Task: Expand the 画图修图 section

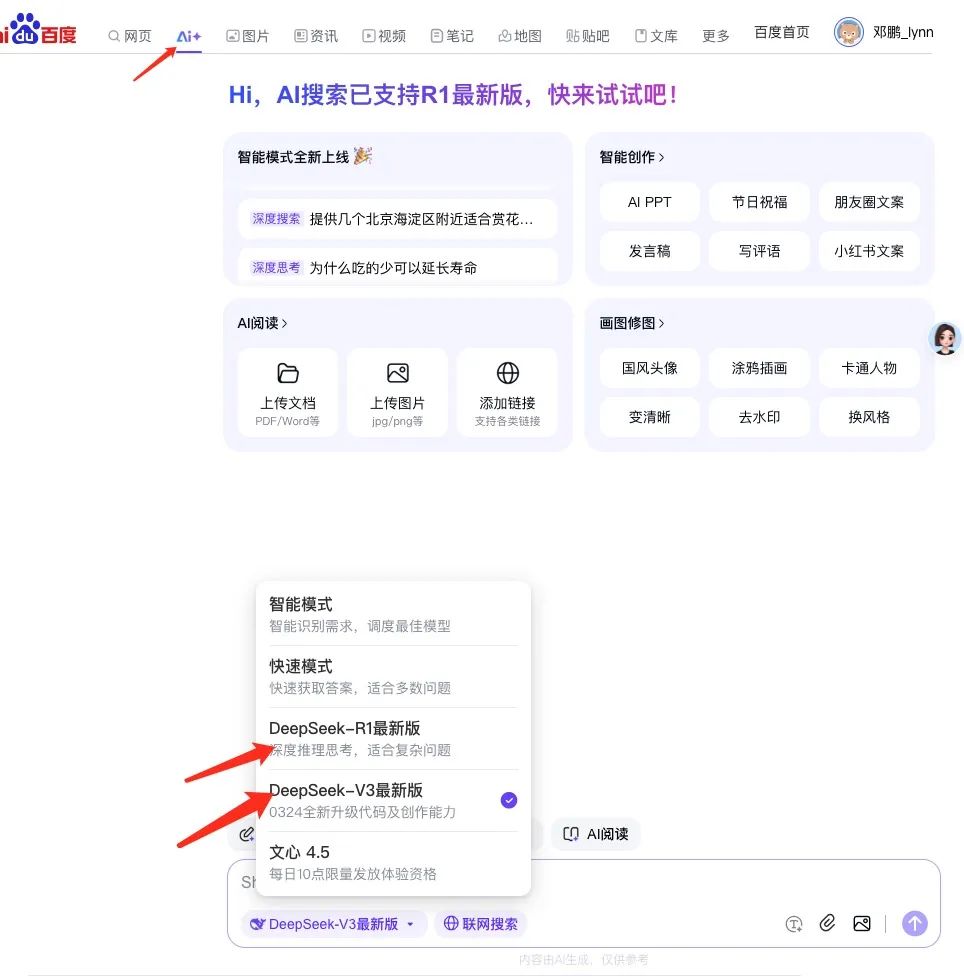Action: pos(632,323)
